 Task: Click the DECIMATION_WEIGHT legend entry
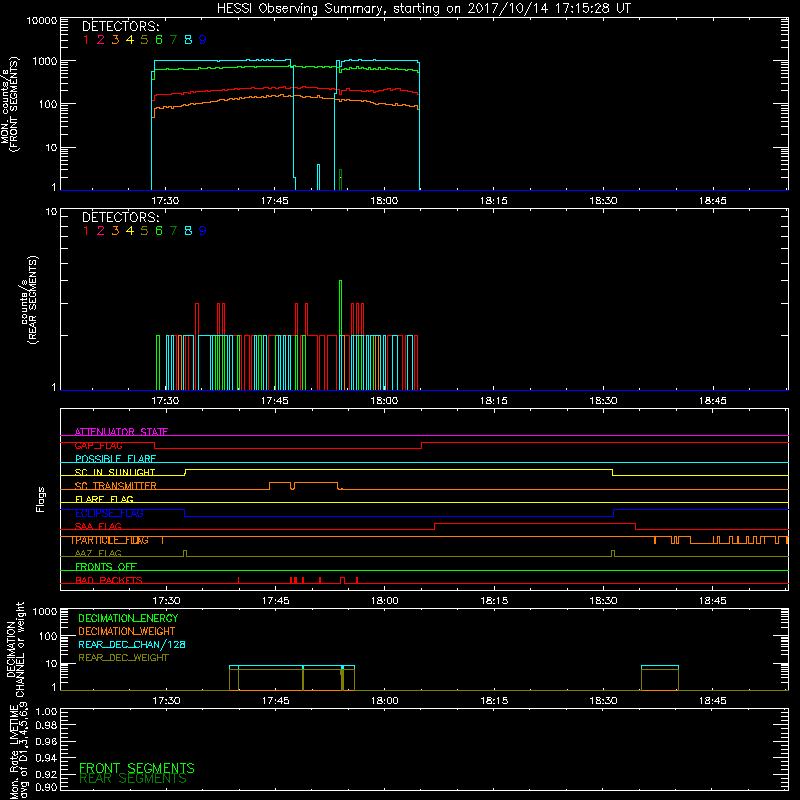point(127,631)
